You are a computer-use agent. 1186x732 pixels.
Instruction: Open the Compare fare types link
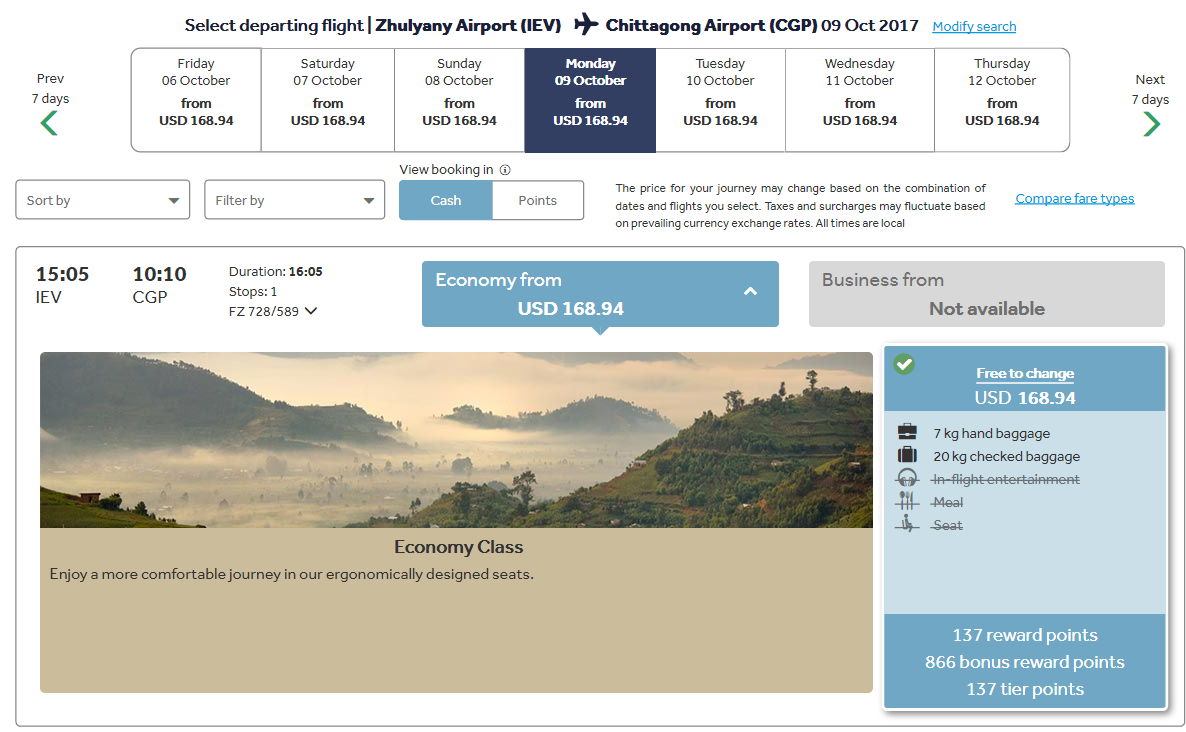coord(1074,198)
